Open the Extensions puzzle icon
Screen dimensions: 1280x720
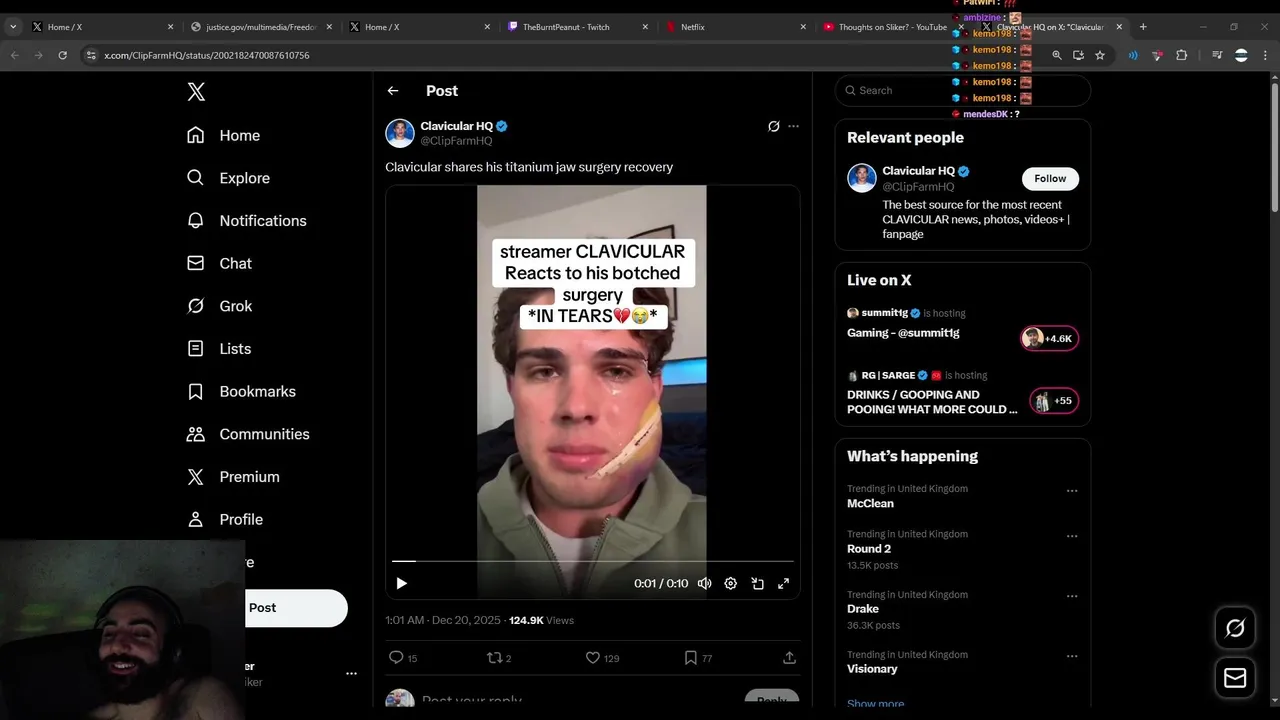(x=1181, y=55)
